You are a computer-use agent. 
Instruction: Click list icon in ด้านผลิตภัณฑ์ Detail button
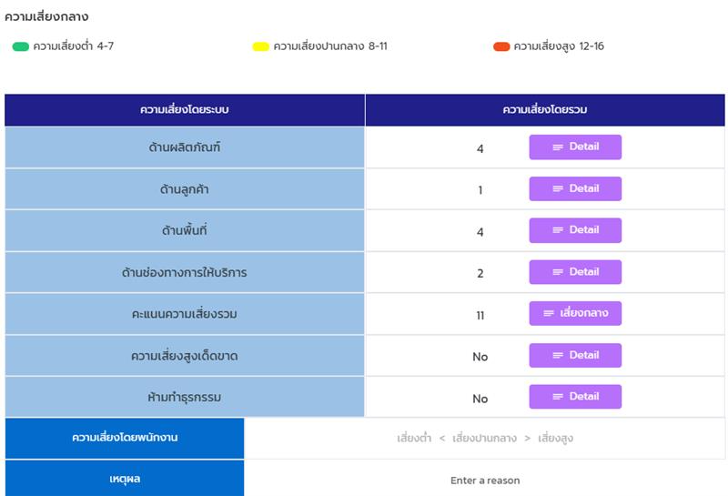(558, 147)
